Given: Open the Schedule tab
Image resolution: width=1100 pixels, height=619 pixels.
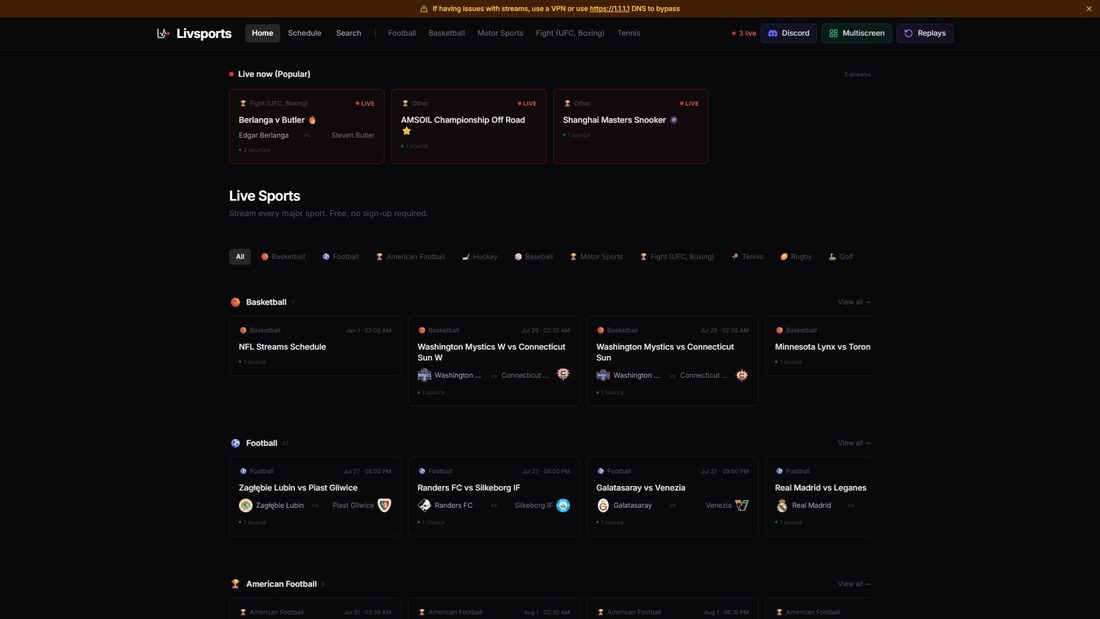Looking at the screenshot, I should click(304, 33).
